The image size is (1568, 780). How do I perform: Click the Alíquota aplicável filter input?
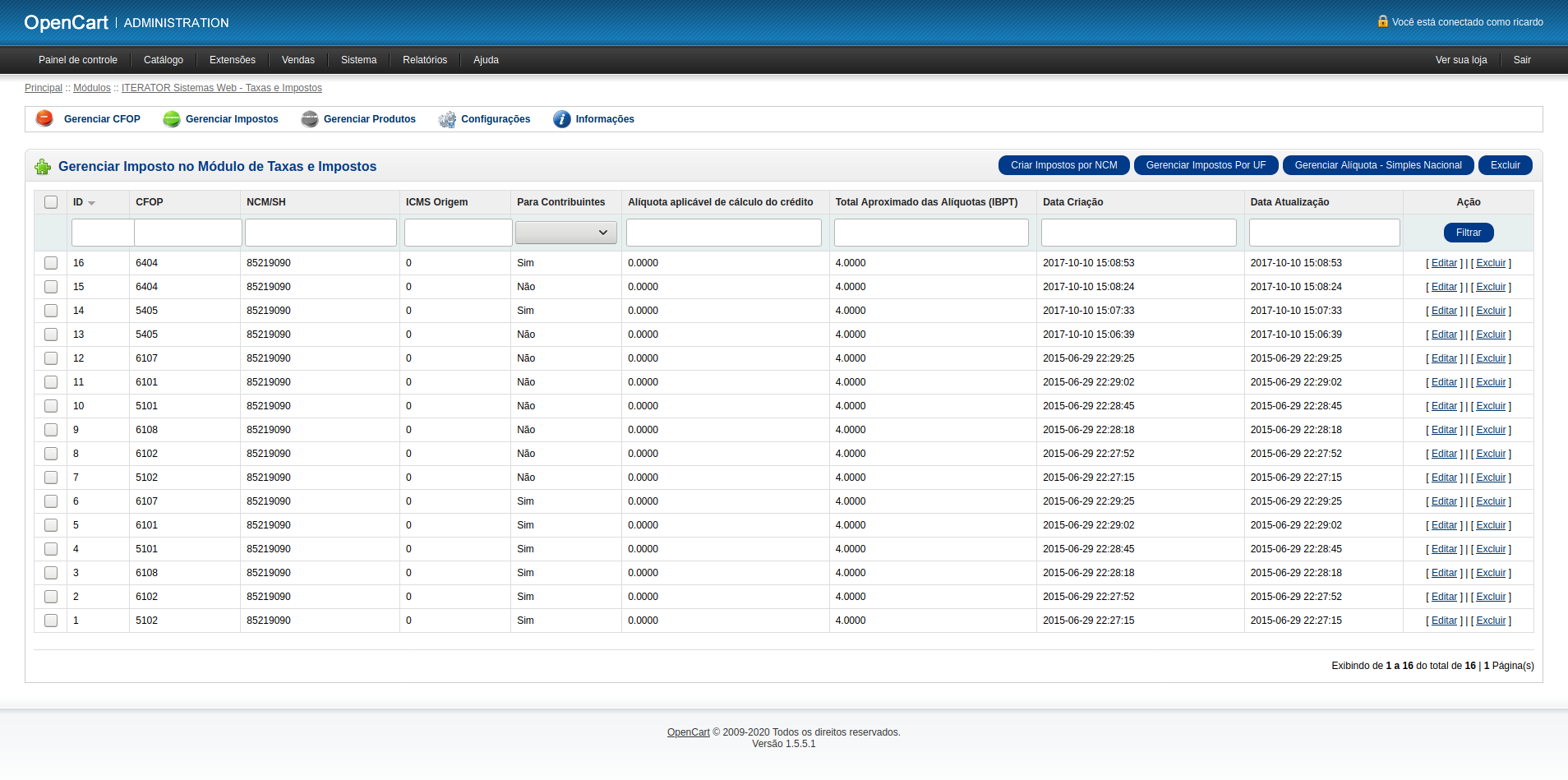tap(724, 233)
